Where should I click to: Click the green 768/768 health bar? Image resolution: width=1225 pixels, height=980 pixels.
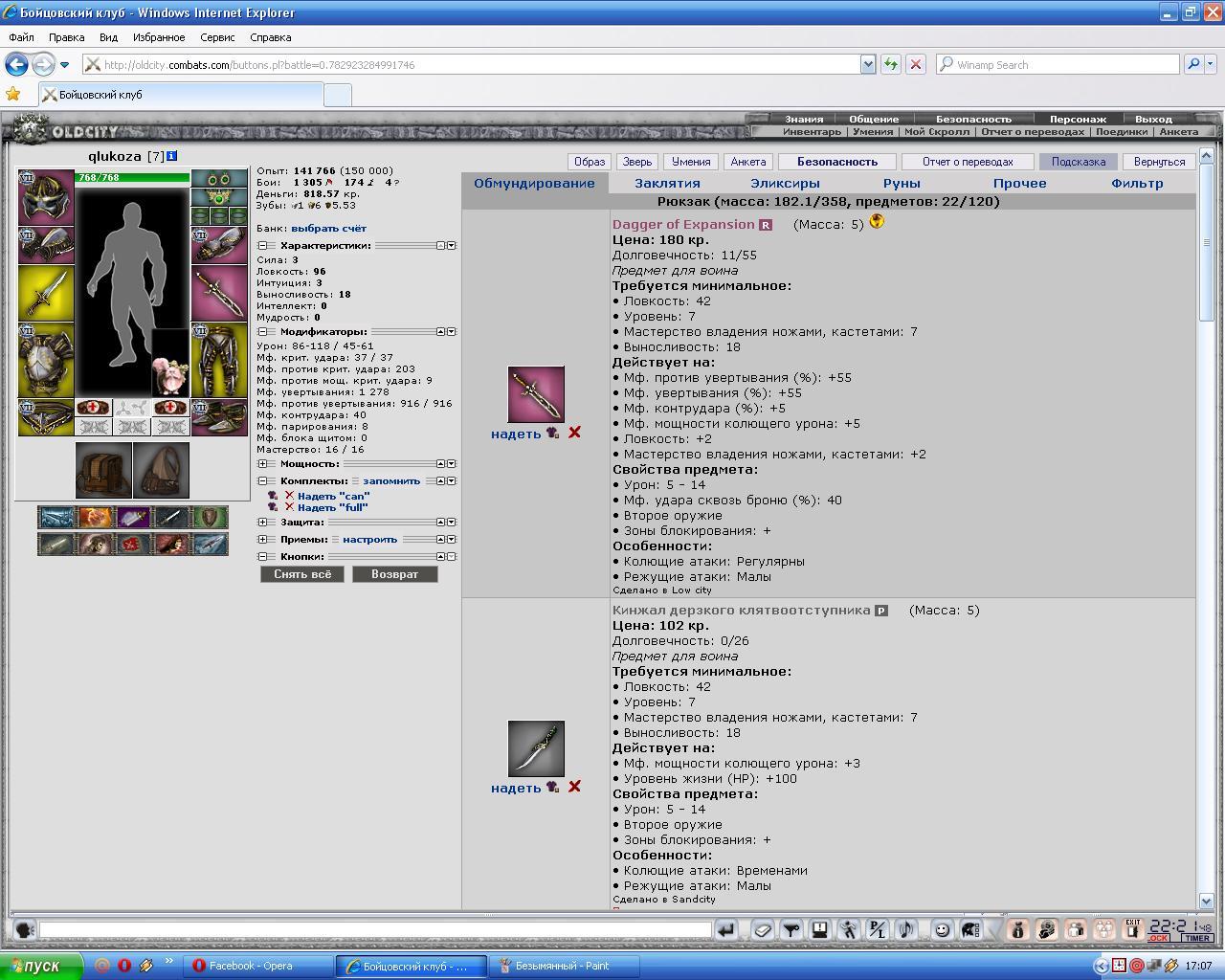133,177
